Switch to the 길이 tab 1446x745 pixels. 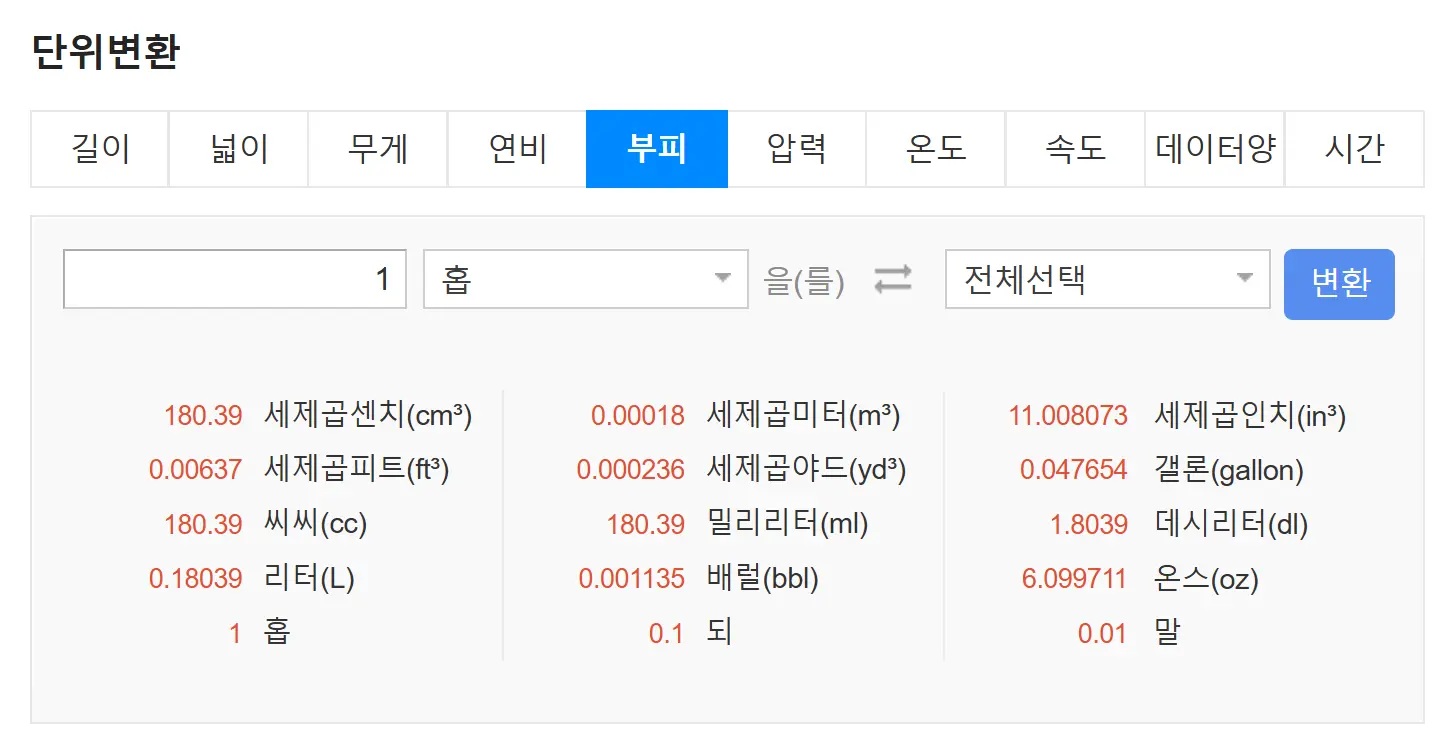(x=98, y=148)
